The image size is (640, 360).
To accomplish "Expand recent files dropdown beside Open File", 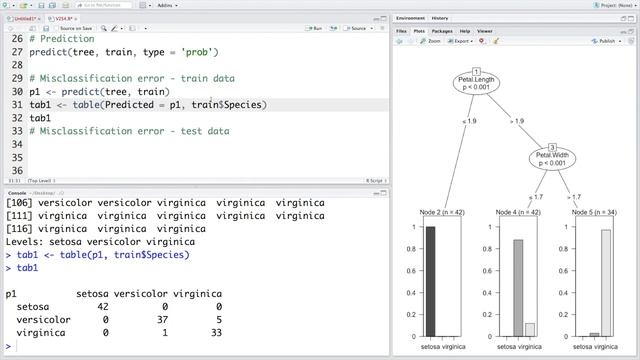I will click(31, 6).
